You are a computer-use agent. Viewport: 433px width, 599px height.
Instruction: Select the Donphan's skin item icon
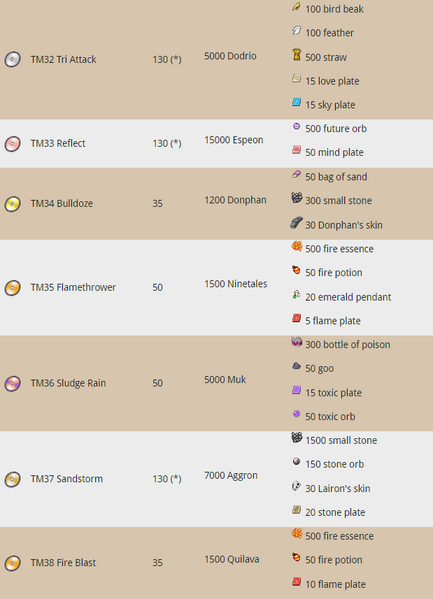coord(296,222)
